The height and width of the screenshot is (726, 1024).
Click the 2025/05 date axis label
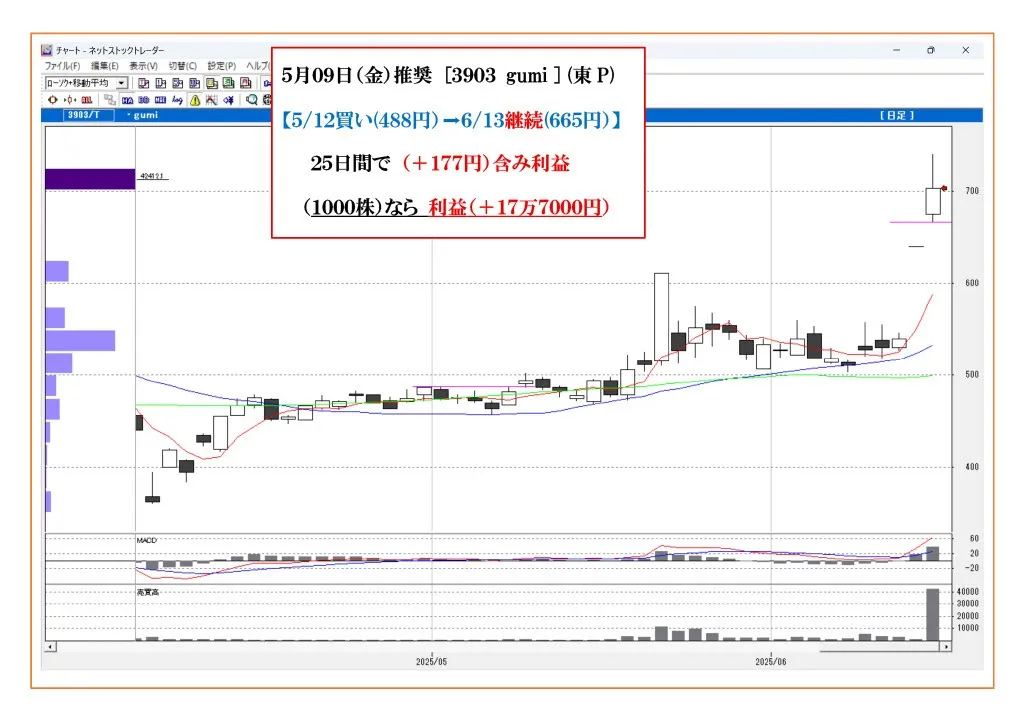[x=432, y=661]
